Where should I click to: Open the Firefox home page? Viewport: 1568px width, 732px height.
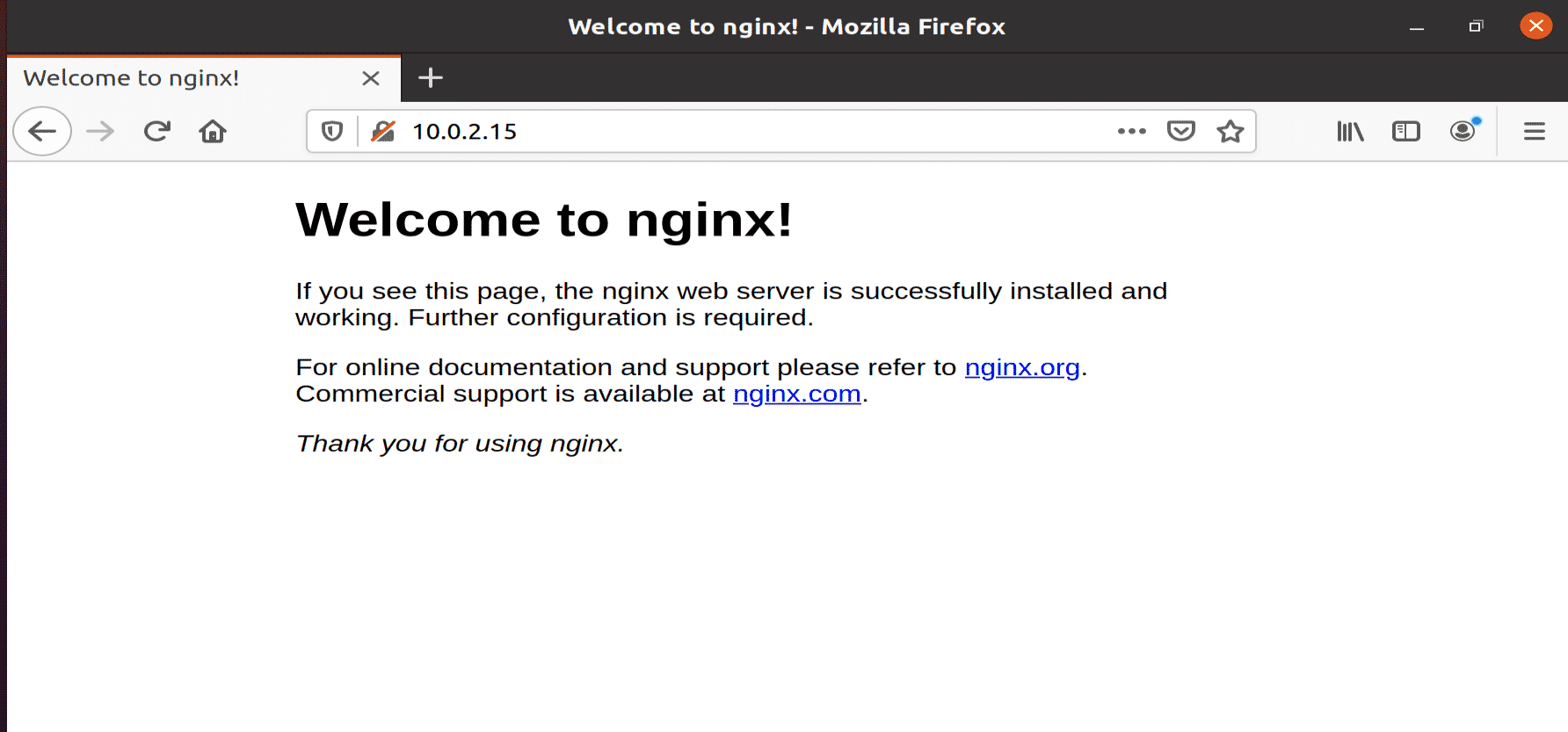tap(213, 132)
